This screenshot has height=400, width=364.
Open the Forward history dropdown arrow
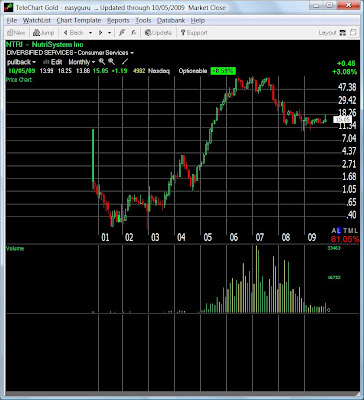point(109,33)
